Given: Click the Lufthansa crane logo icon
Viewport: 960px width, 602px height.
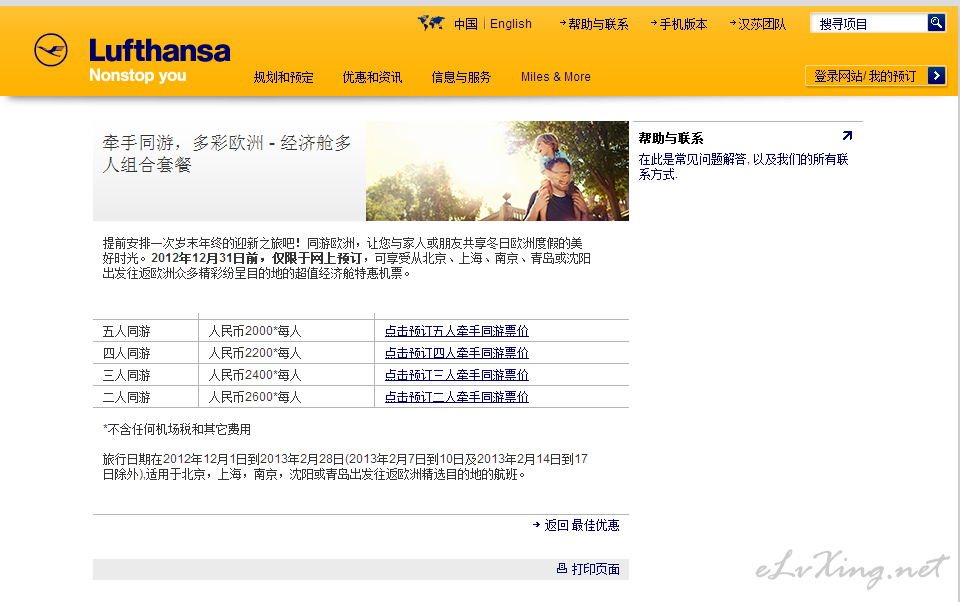Looking at the screenshot, I should click(51, 50).
